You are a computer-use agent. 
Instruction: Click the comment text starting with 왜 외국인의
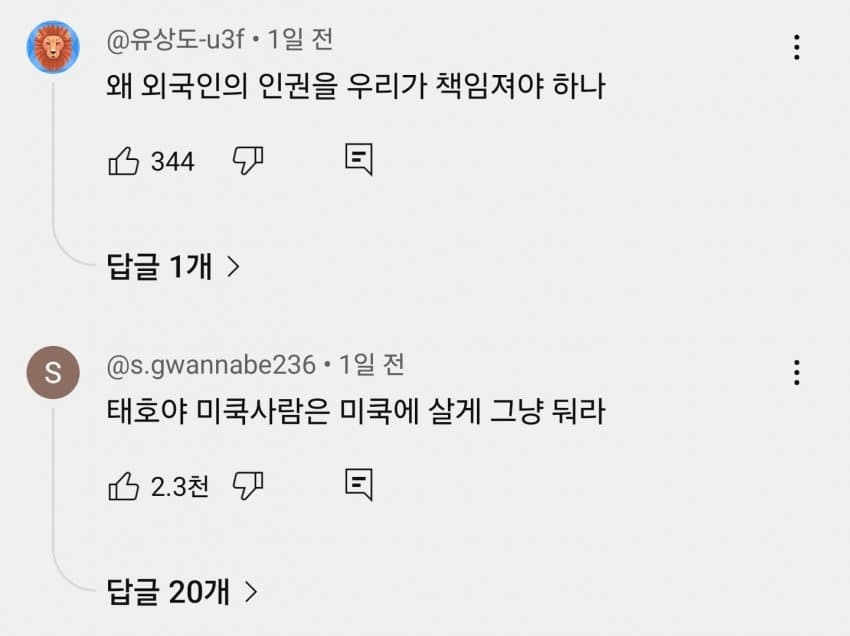(x=357, y=87)
